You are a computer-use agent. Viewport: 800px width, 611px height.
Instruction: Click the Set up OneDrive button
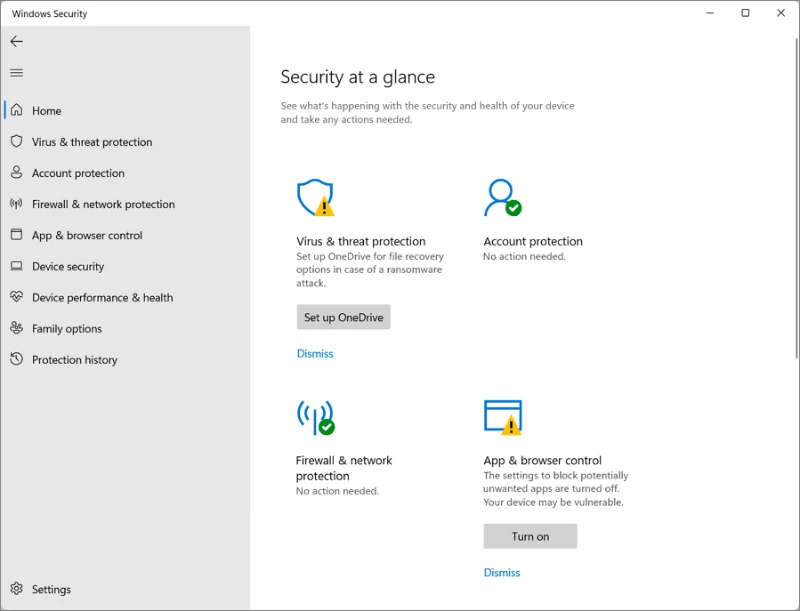click(x=343, y=317)
